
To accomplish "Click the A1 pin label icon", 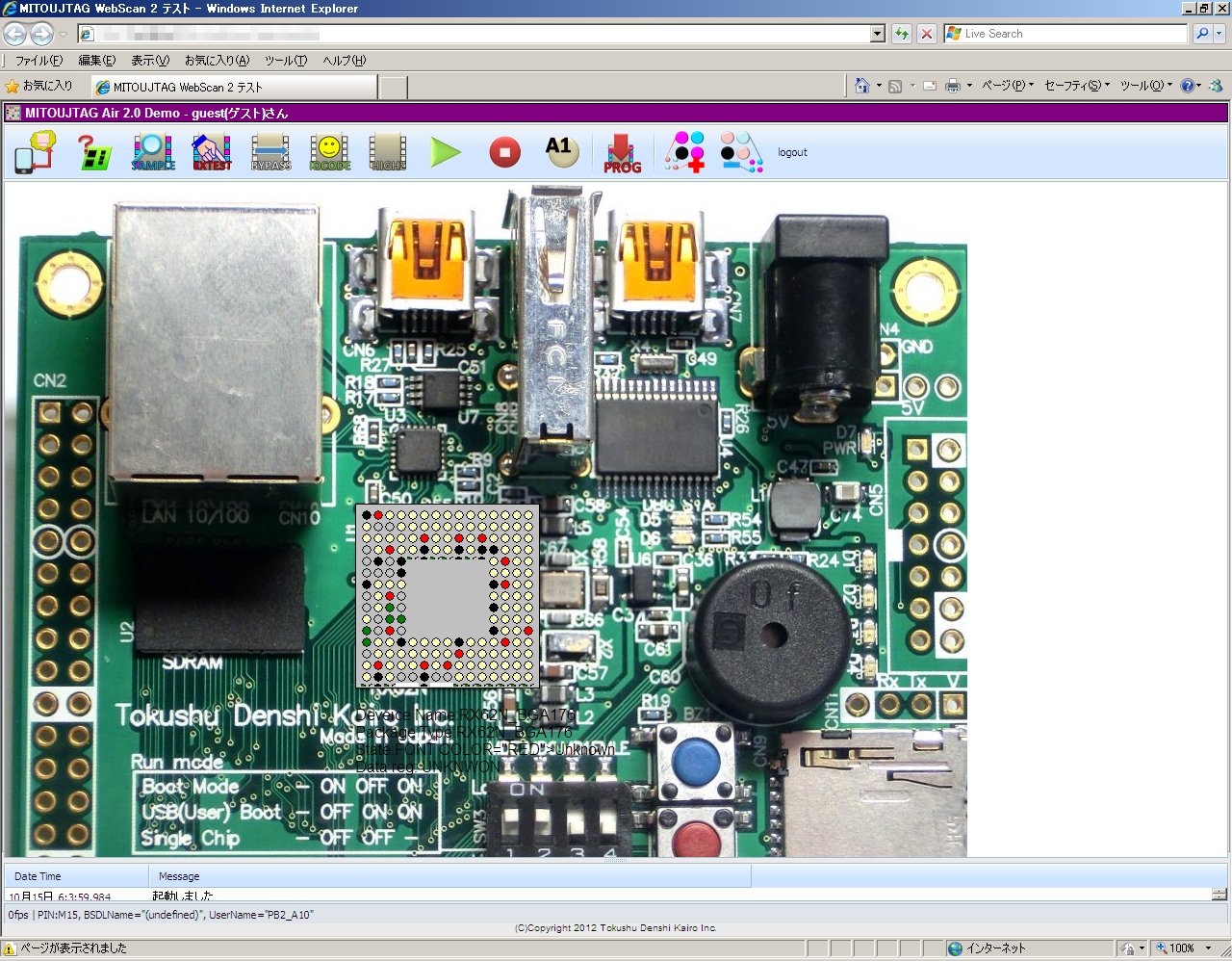I will [x=562, y=151].
